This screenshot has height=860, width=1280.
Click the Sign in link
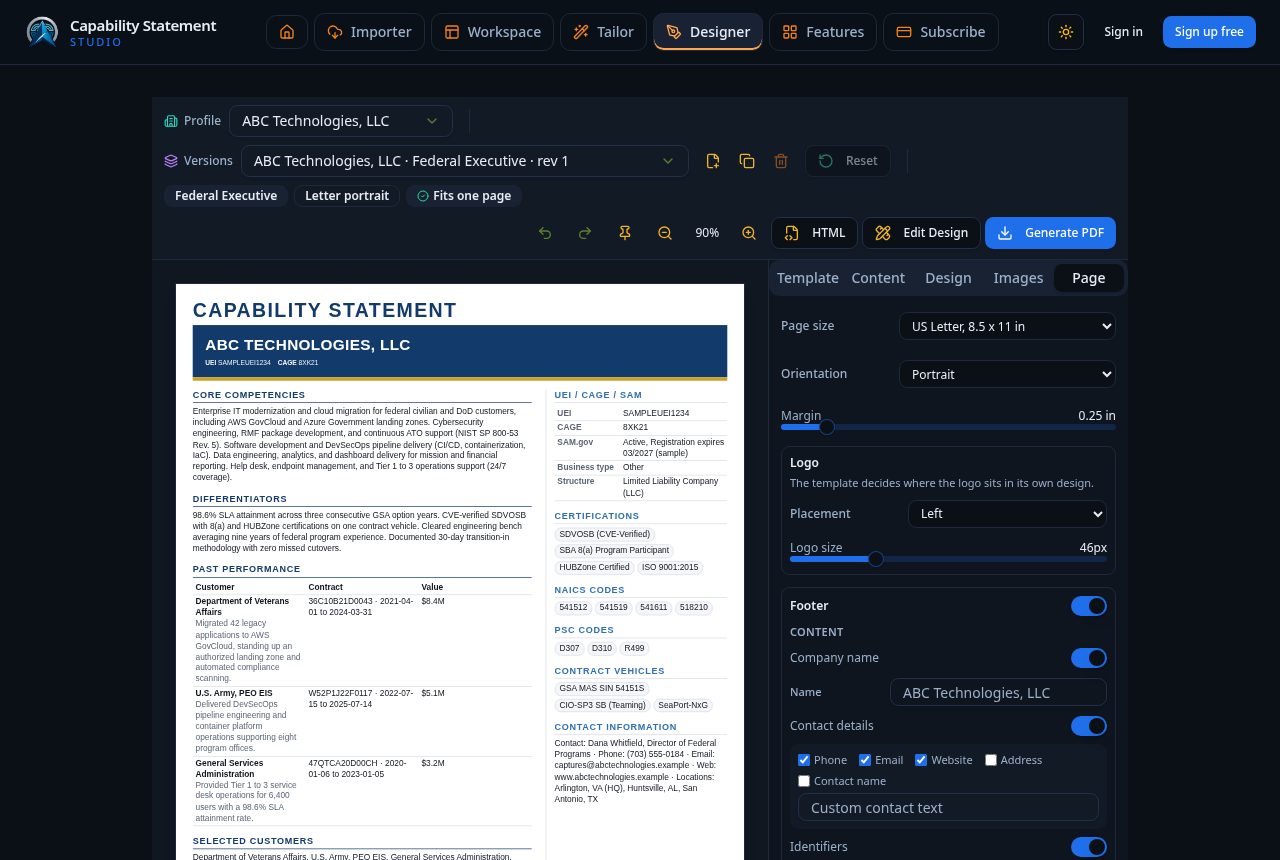[x=1123, y=32]
